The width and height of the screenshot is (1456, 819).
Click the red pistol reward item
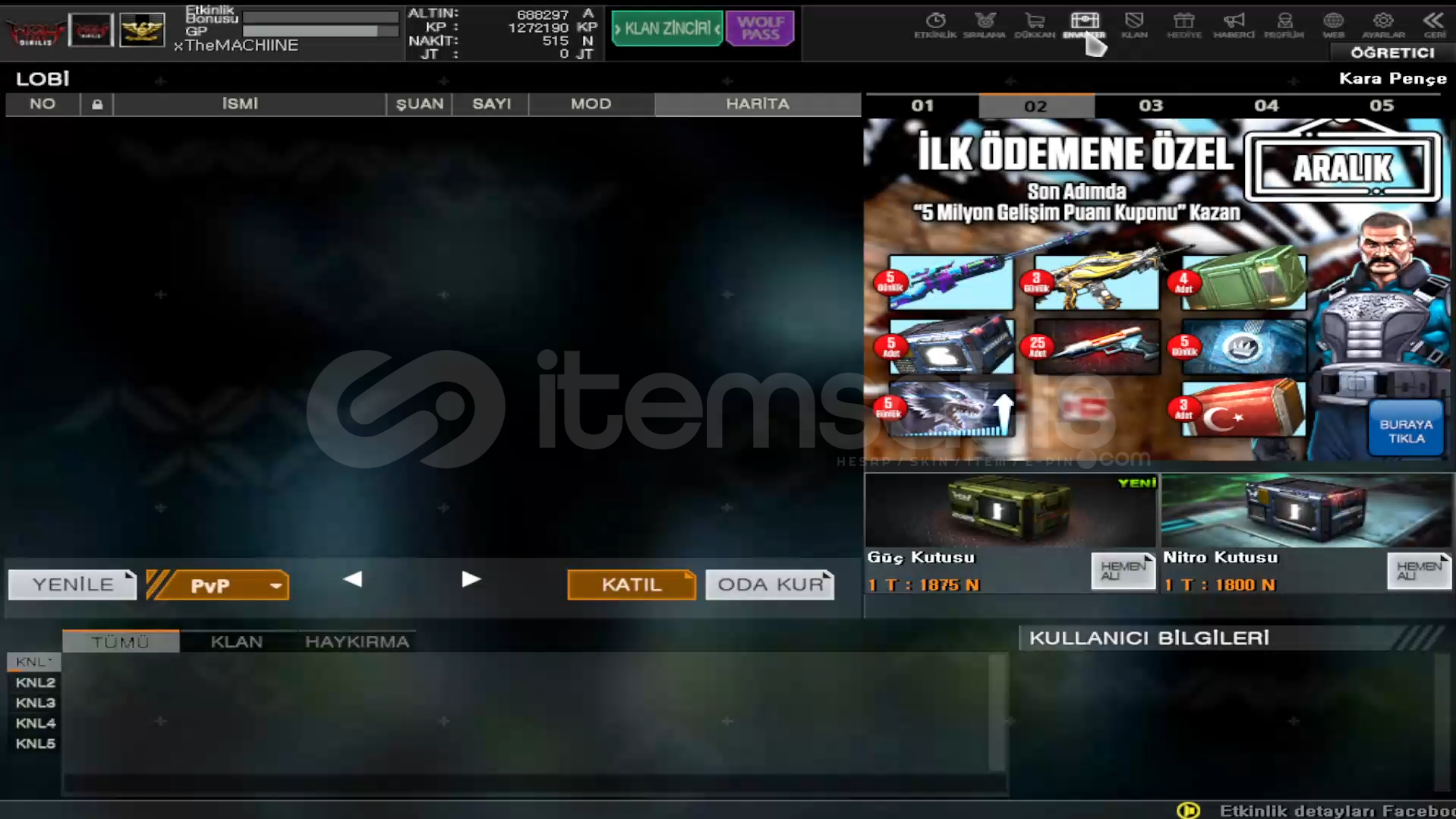tap(1096, 346)
